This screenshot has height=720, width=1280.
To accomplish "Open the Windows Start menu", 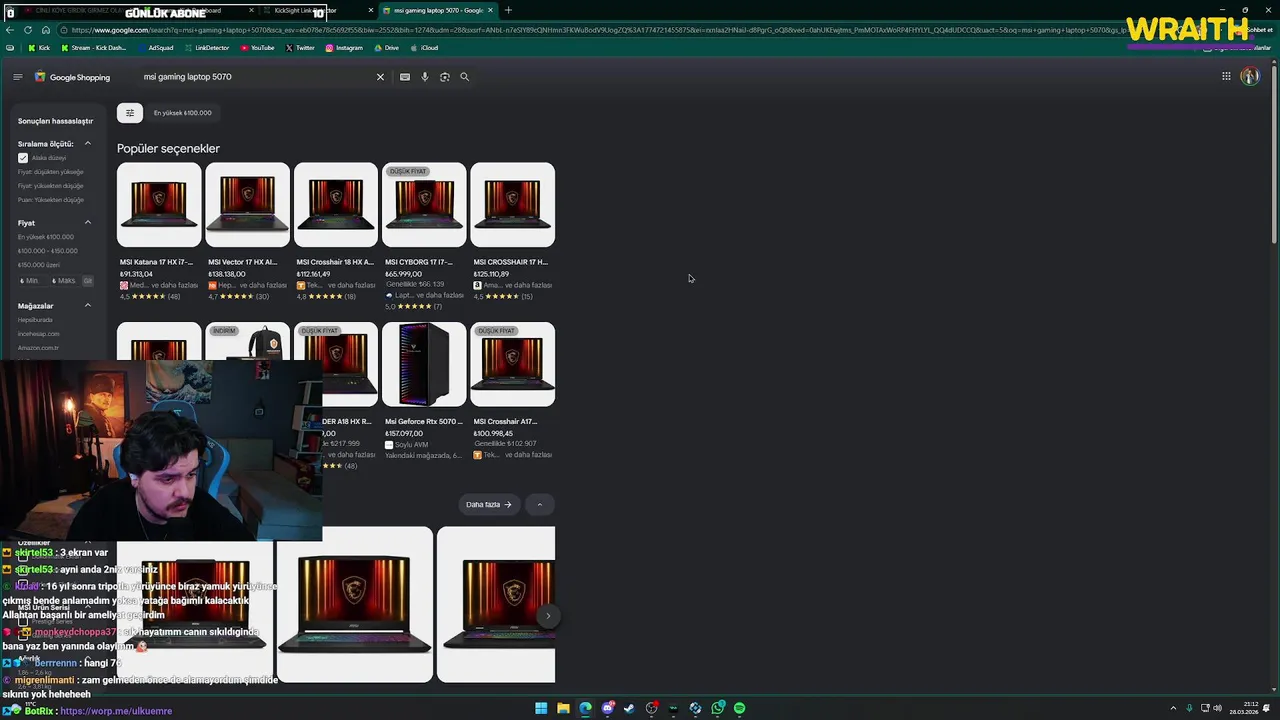I will [541, 708].
